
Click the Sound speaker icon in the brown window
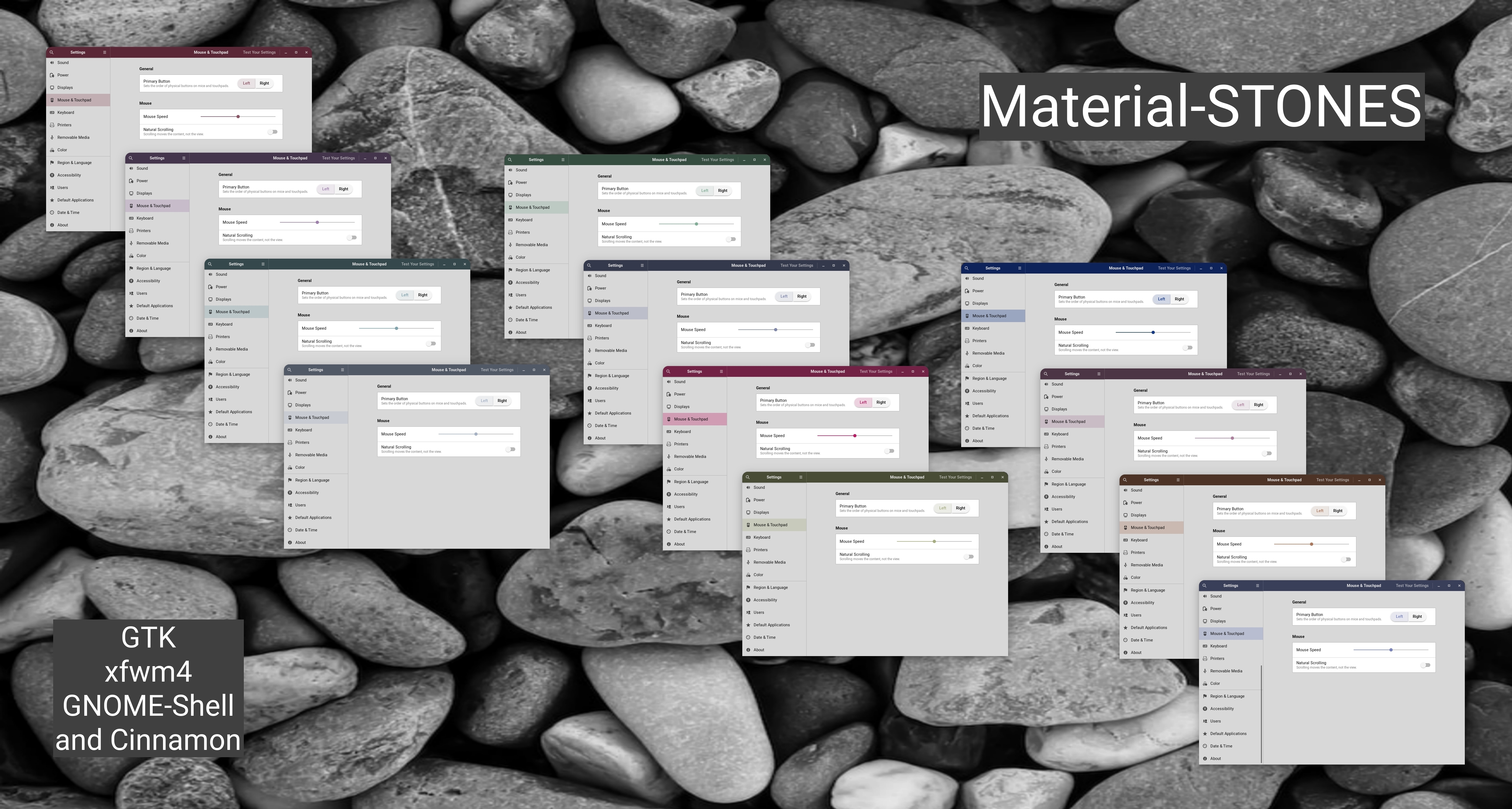[1125, 490]
